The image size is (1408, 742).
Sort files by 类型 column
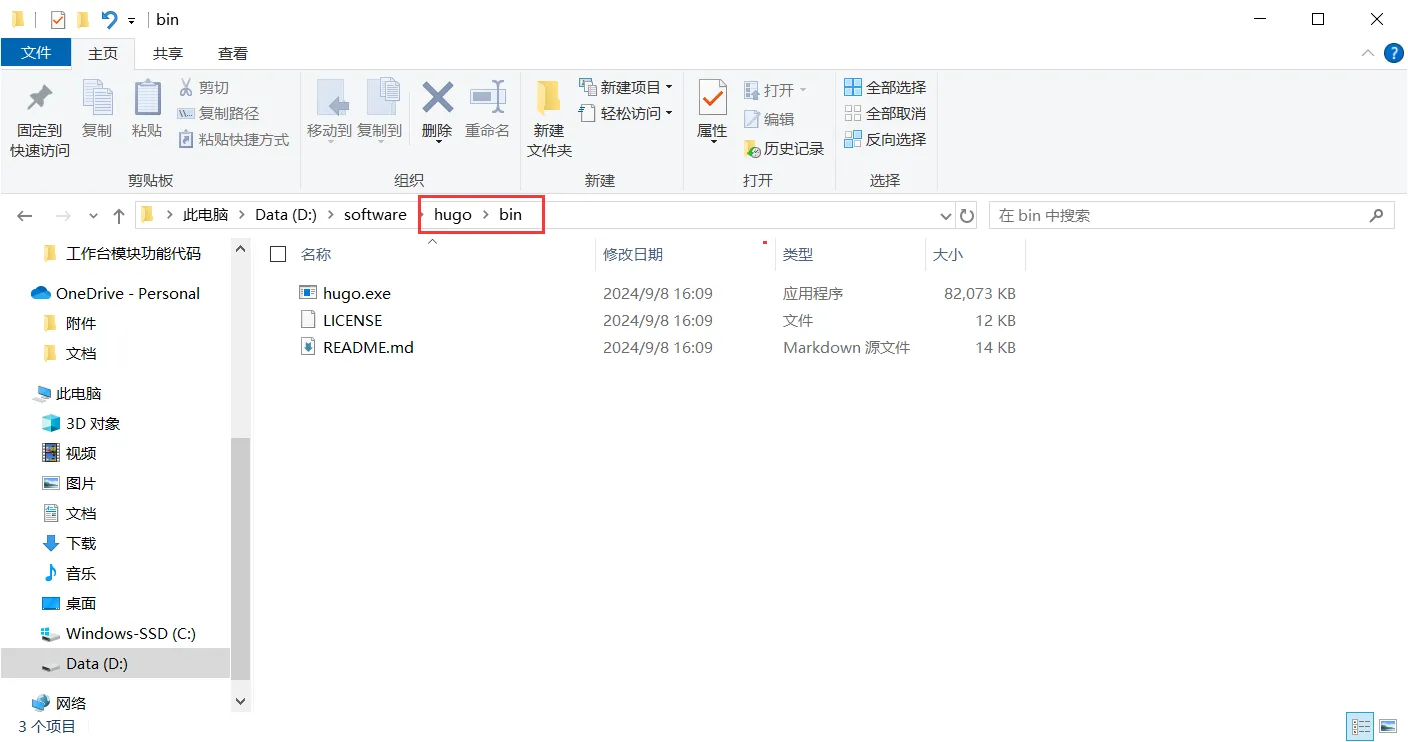point(798,255)
